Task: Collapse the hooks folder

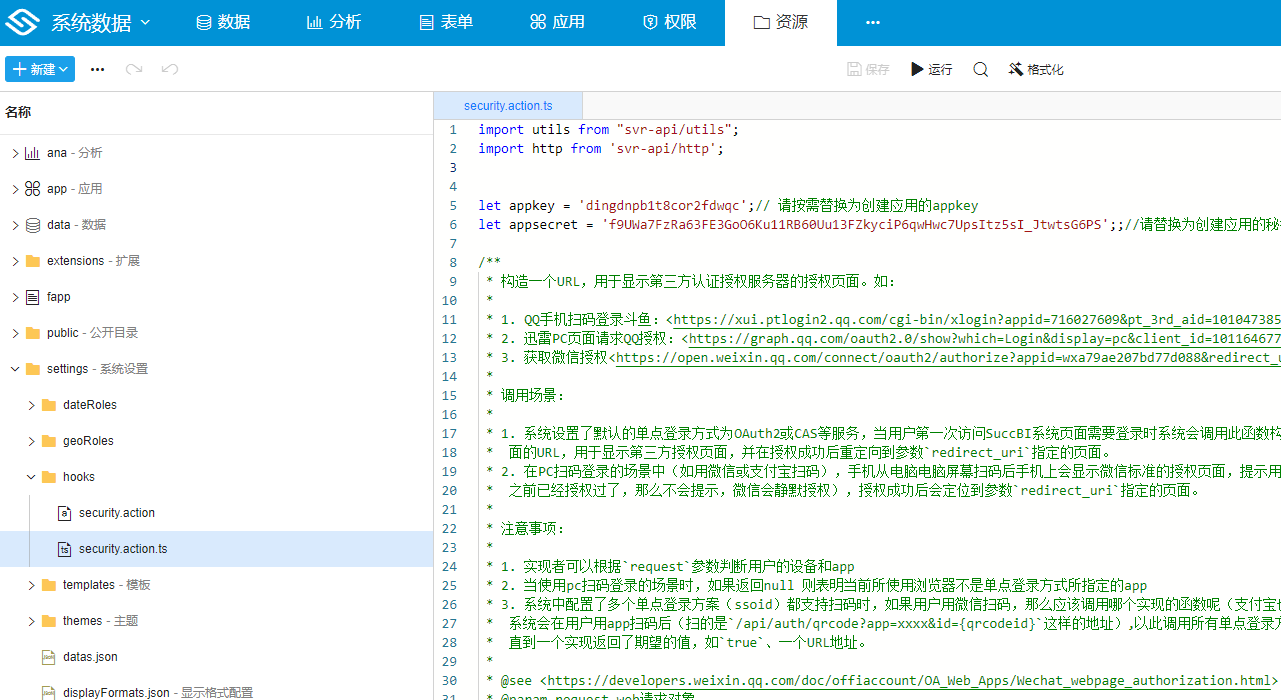Action: (x=31, y=477)
